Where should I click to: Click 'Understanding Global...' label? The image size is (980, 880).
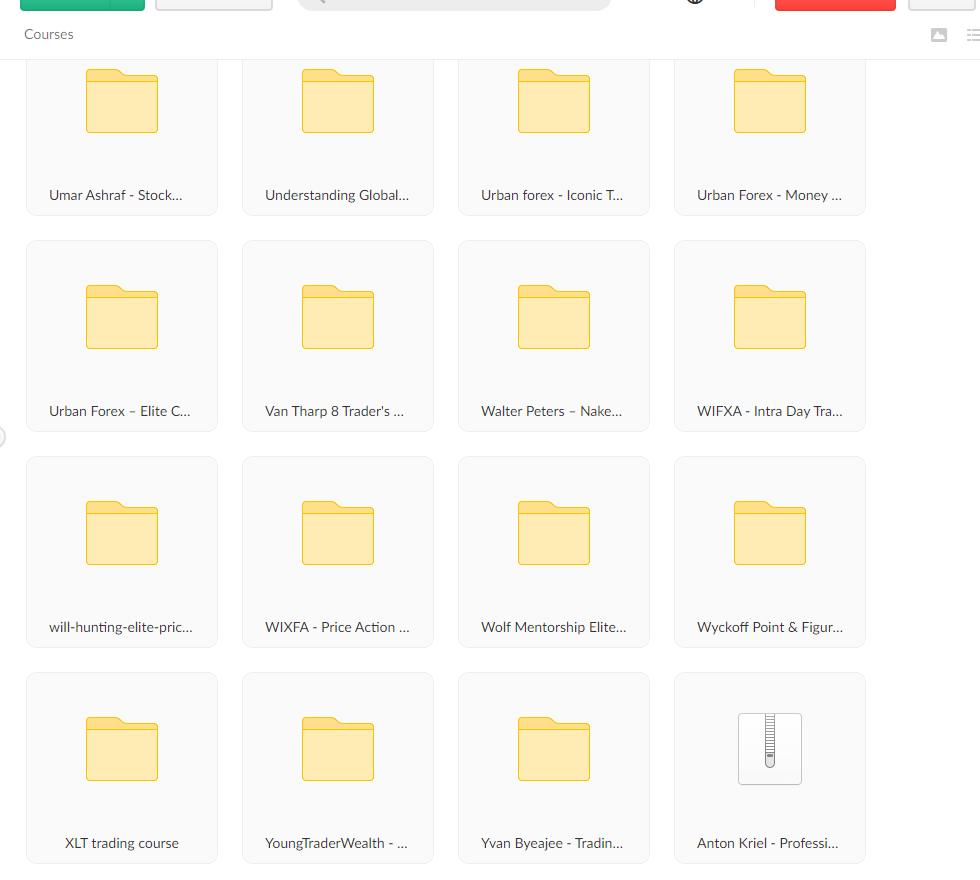(x=337, y=195)
